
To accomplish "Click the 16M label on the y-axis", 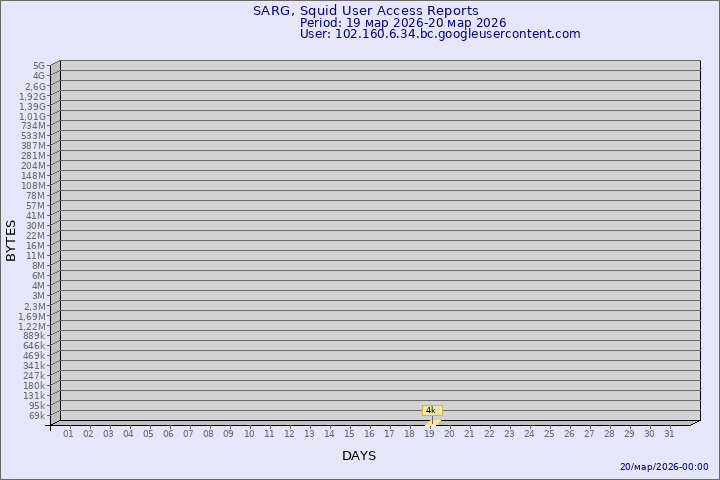I will [36, 246].
